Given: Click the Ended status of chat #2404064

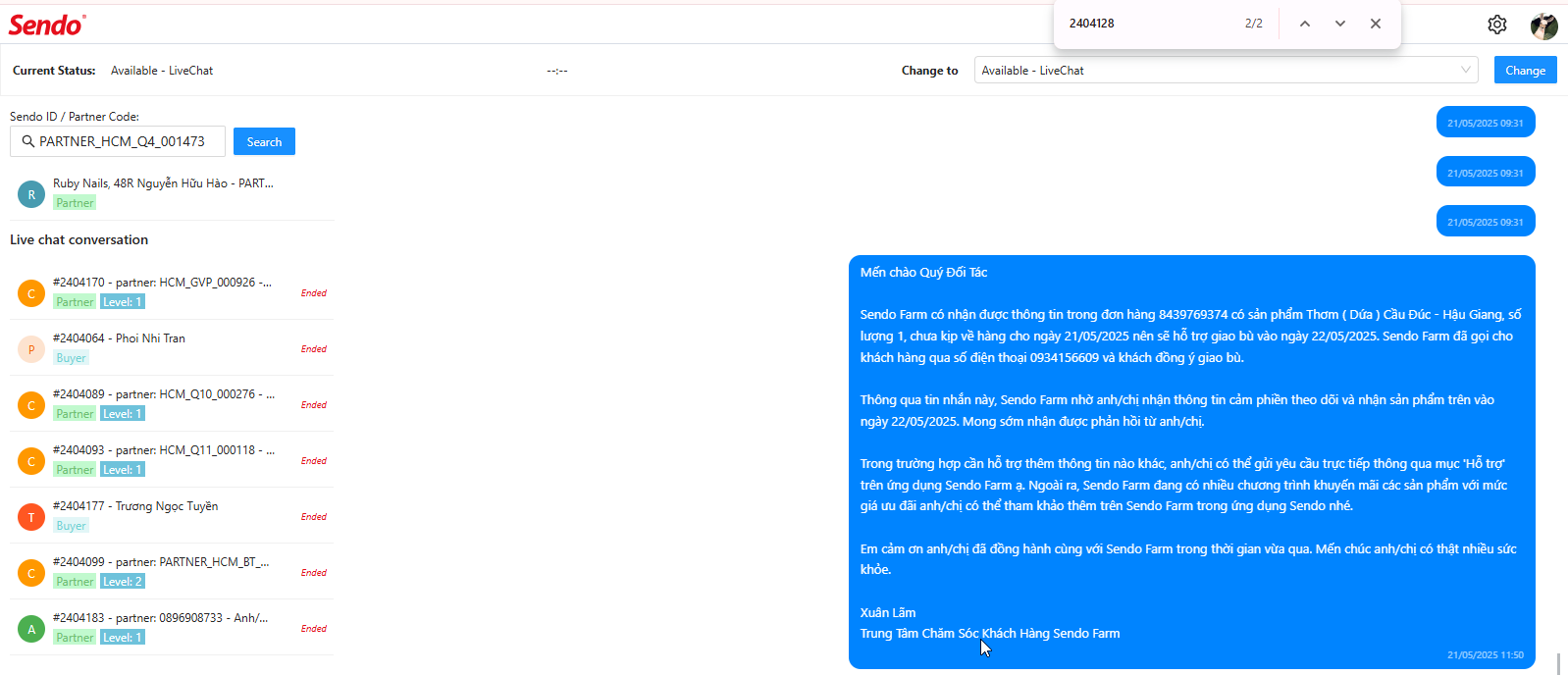Looking at the screenshot, I should coord(314,349).
